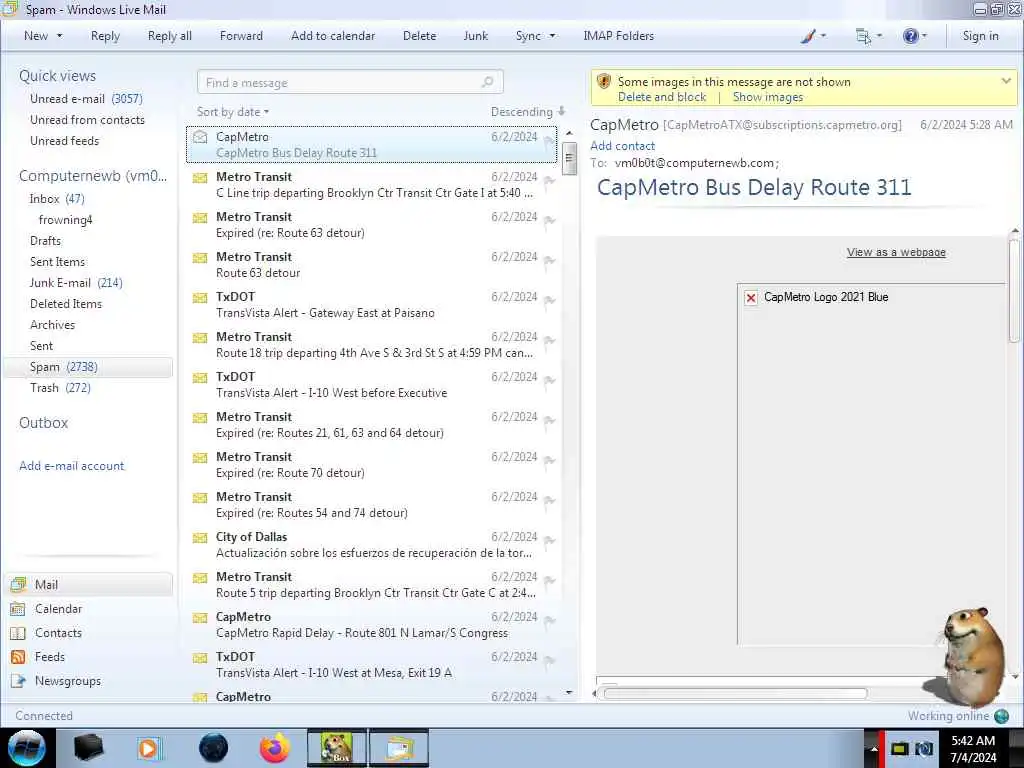Viewport: 1024px width, 768px height.
Task: Open Feeds view icon
Action: (x=18, y=657)
